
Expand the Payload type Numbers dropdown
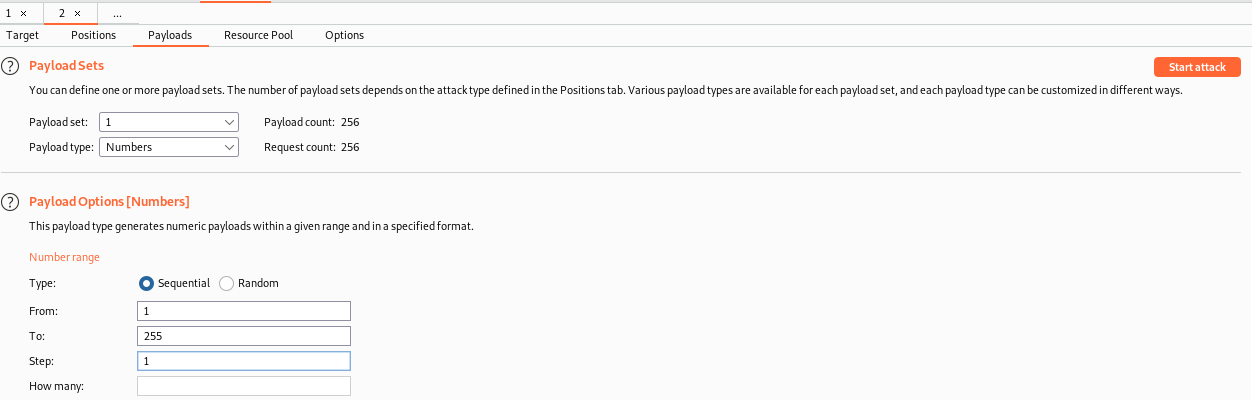(x=169, y=147)
